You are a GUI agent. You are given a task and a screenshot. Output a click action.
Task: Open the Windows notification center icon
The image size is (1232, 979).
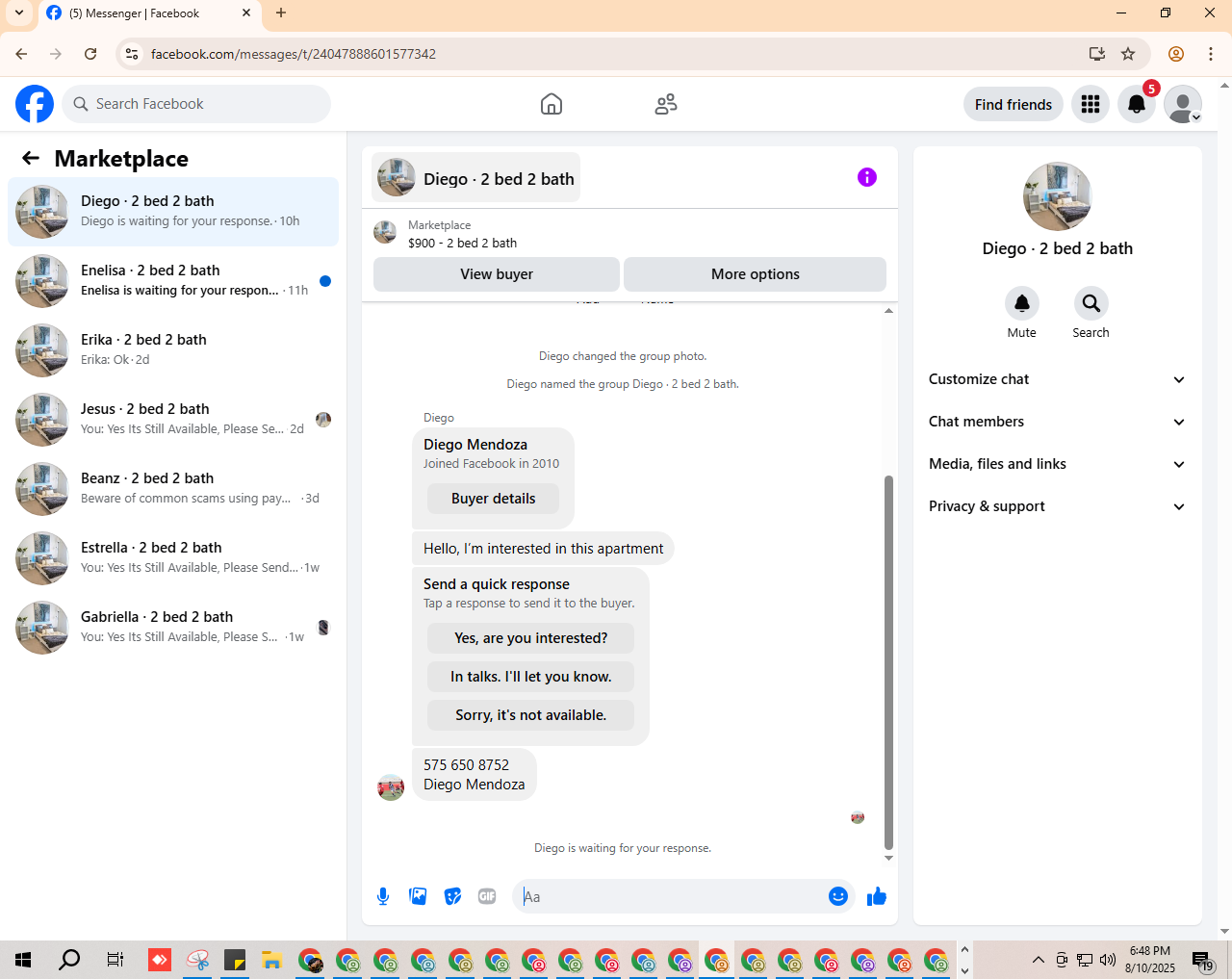tap(1202, 960)
